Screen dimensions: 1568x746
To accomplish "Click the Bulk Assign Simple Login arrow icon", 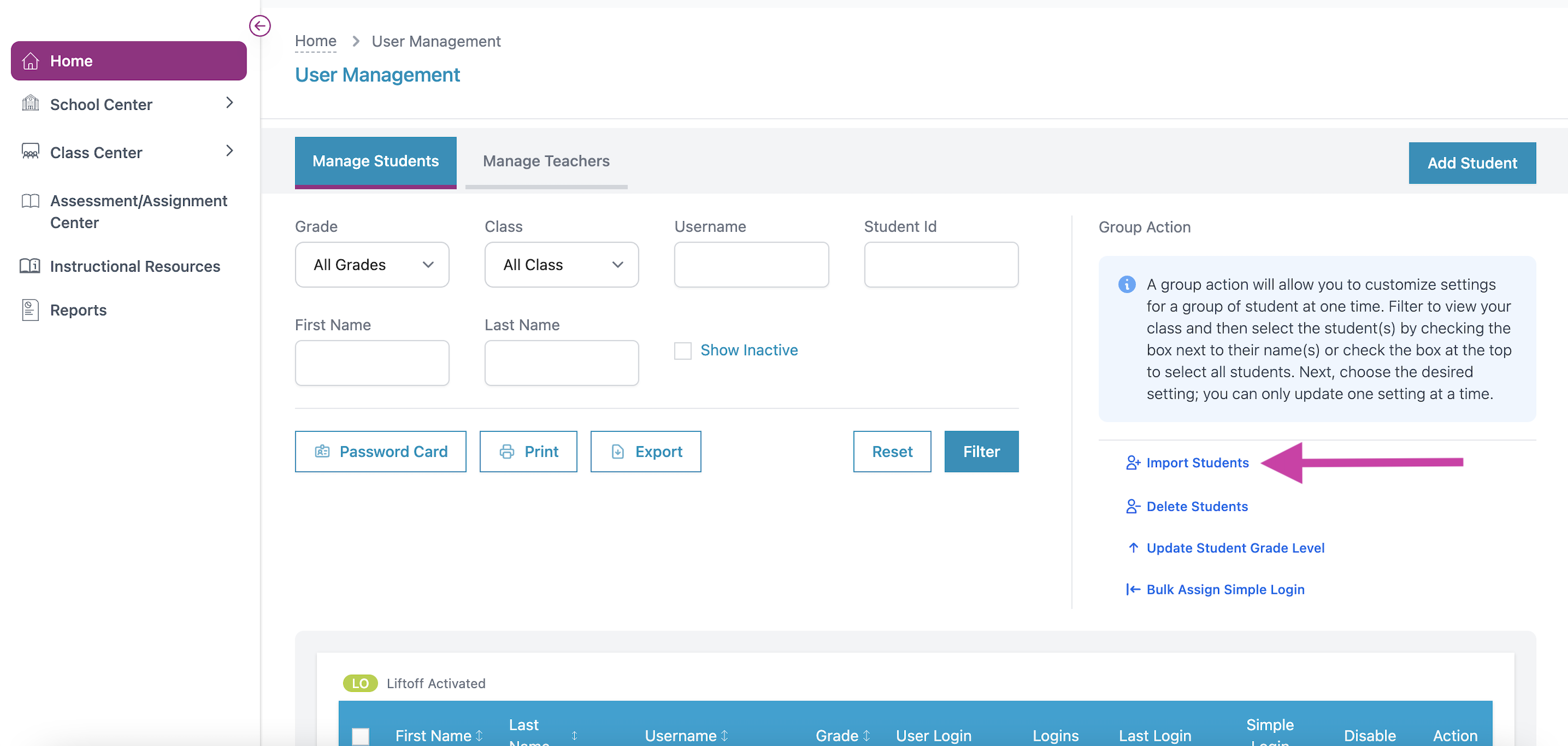I will coord(1133,590).
